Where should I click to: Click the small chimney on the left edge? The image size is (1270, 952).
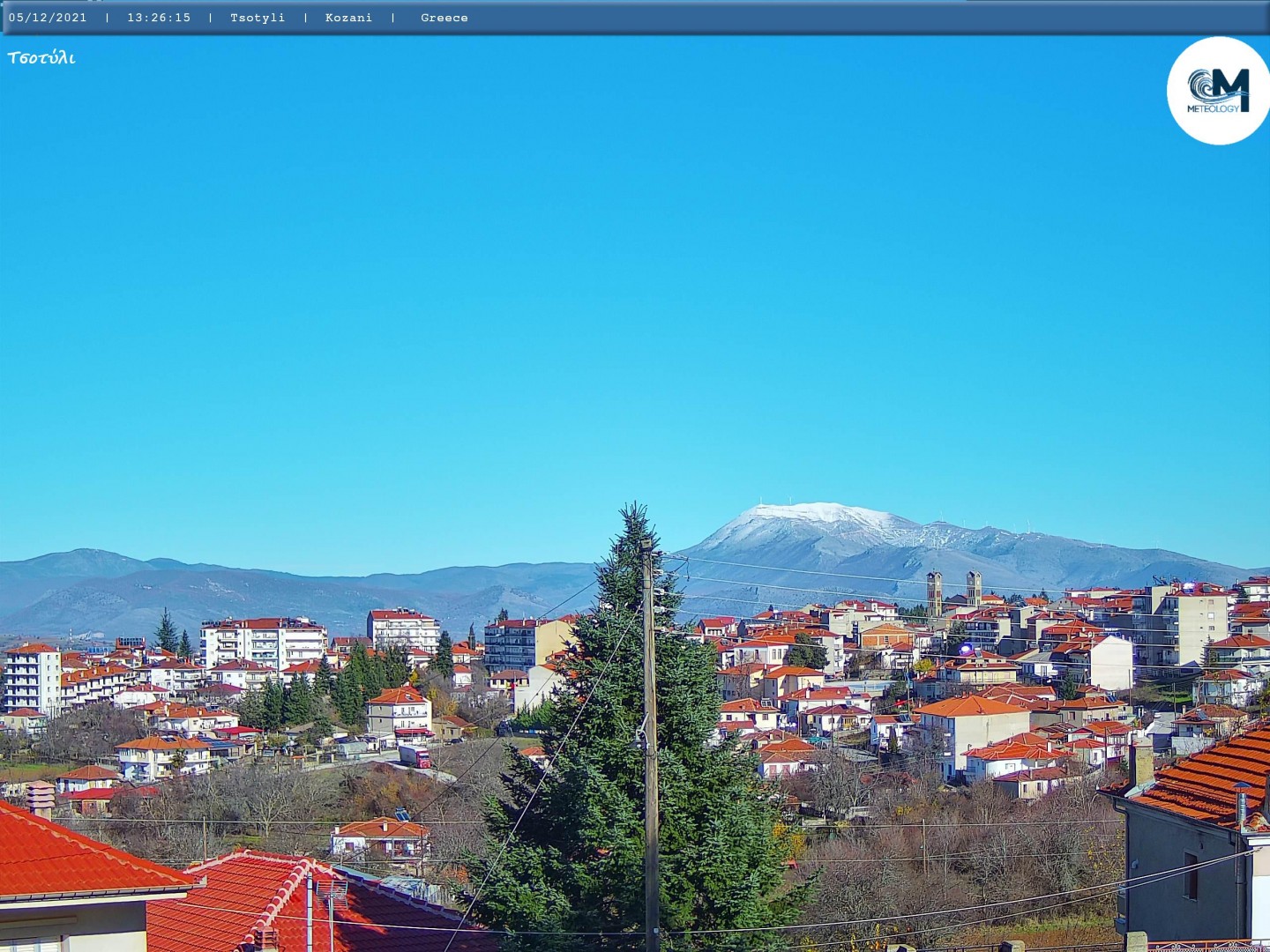pos(40,798)
